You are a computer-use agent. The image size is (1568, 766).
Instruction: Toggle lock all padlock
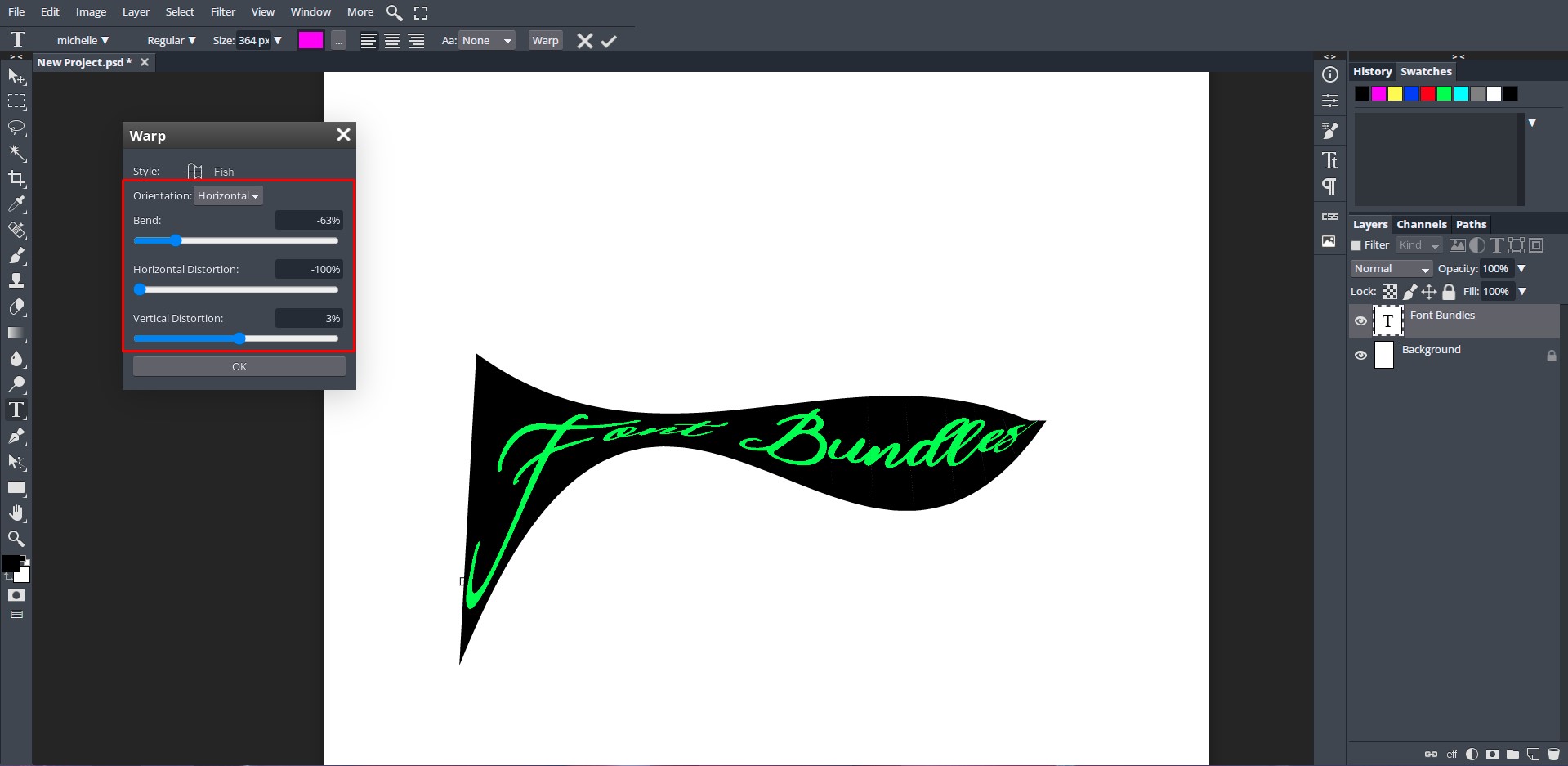1449,292
